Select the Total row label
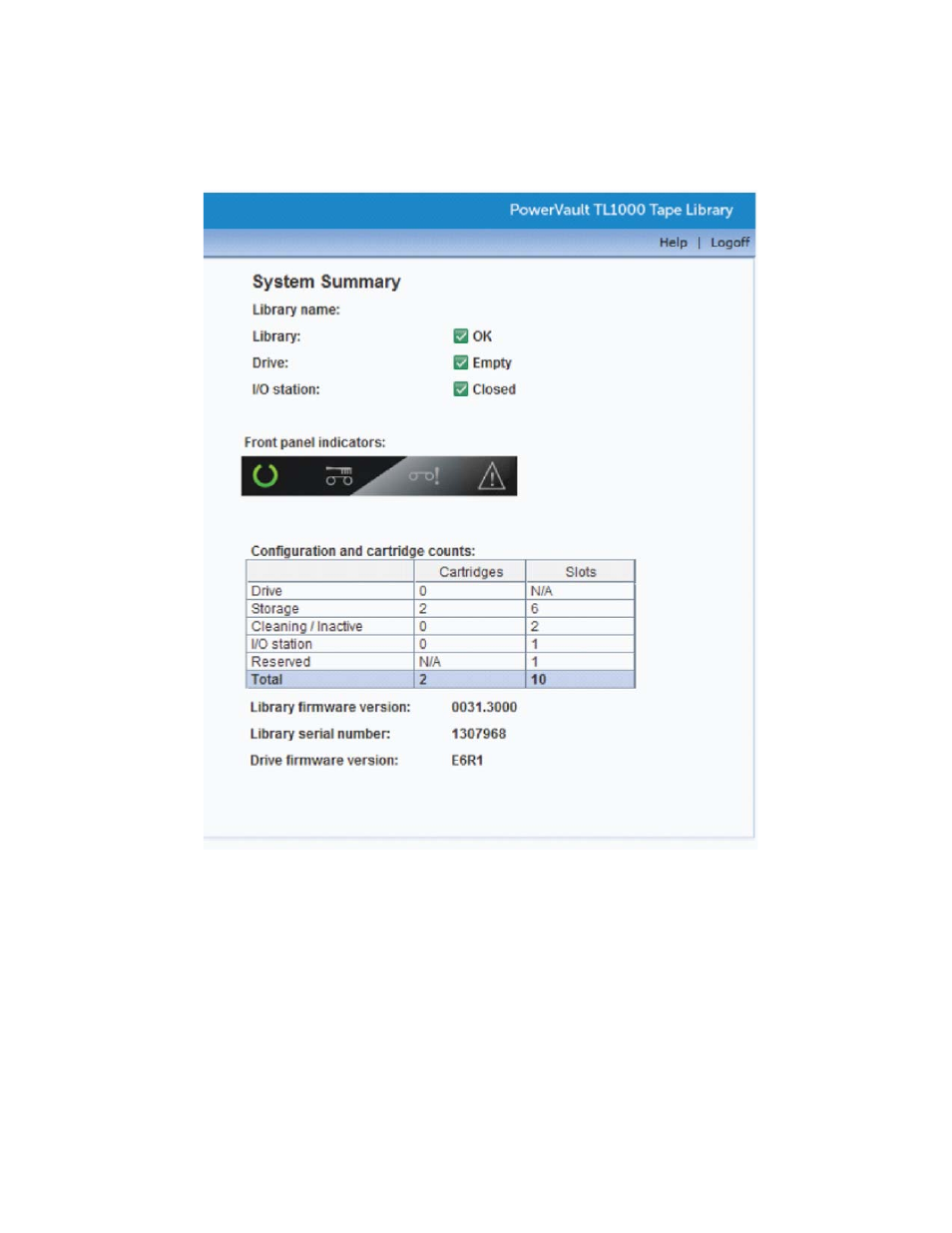This screenshot has width=952, height=1233. 266,680
